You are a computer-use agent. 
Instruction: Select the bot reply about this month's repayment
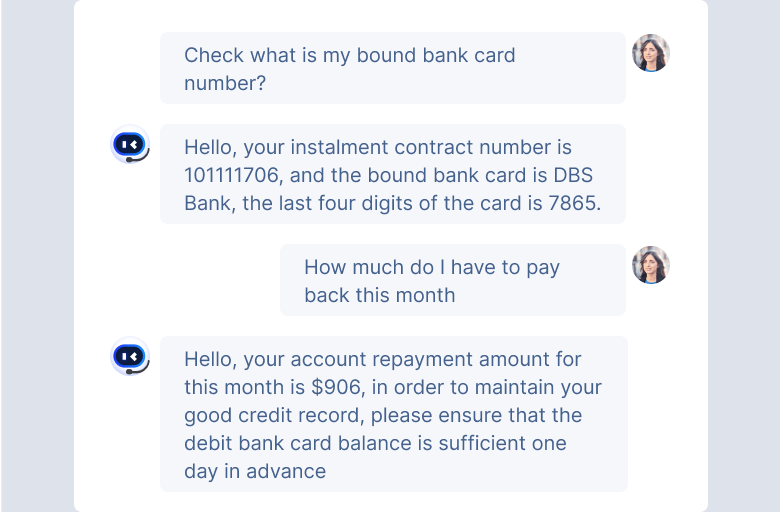[x=392, y=414]
